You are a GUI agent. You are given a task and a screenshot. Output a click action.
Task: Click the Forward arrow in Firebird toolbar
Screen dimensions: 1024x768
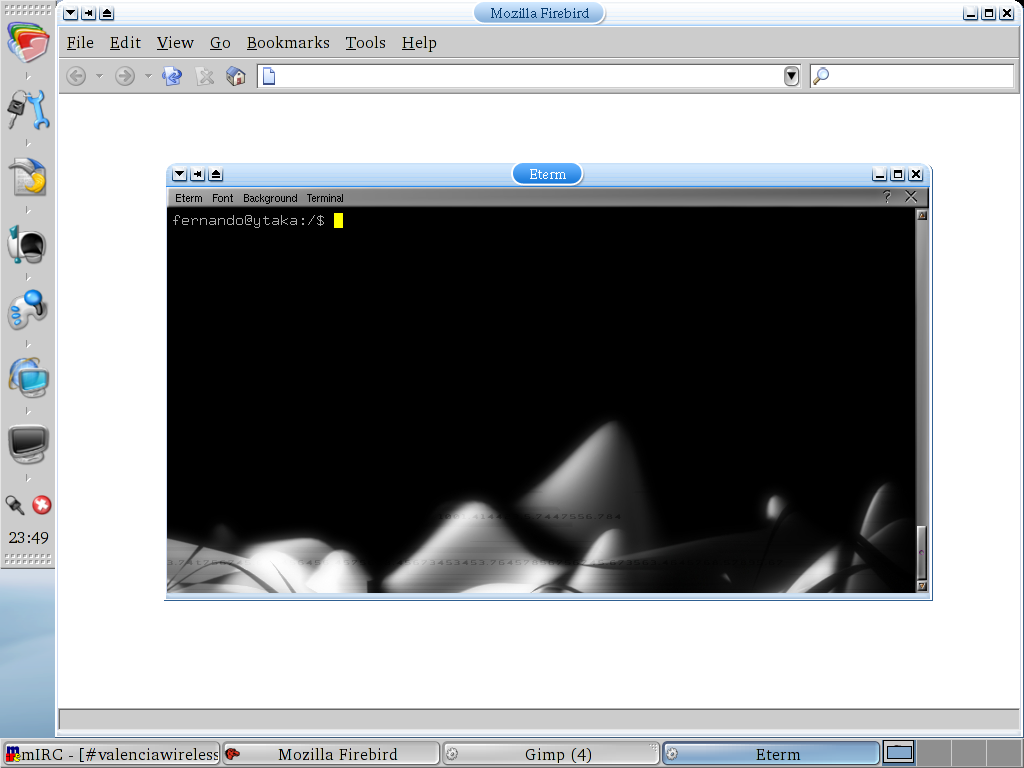tap(125, 76)
